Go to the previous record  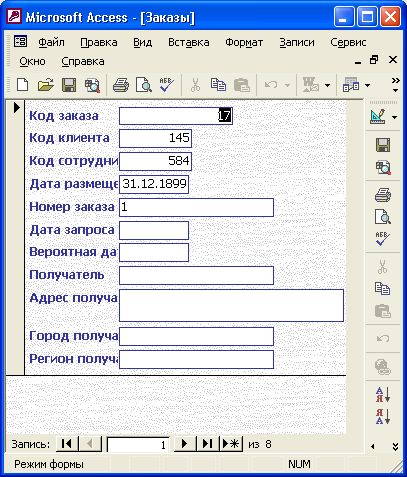click(x=90, y=444)
